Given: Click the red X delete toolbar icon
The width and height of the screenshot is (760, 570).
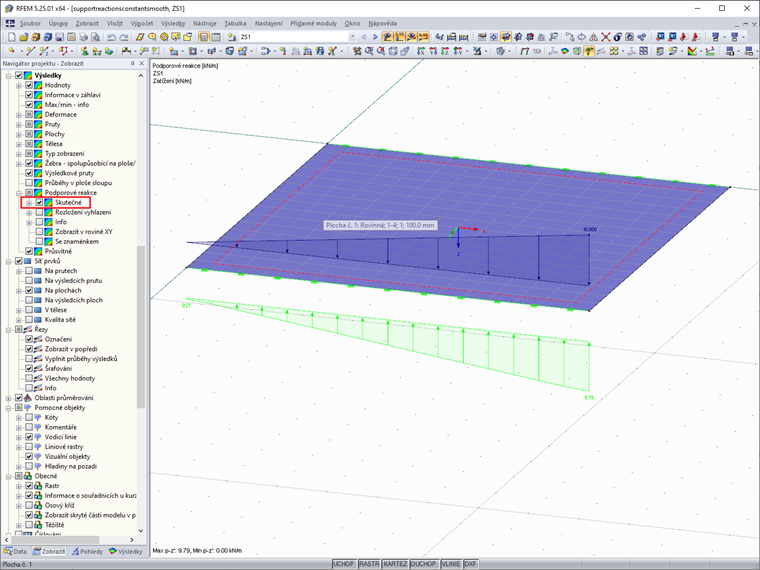Looking at the screenshot, I should coord(605,37).
